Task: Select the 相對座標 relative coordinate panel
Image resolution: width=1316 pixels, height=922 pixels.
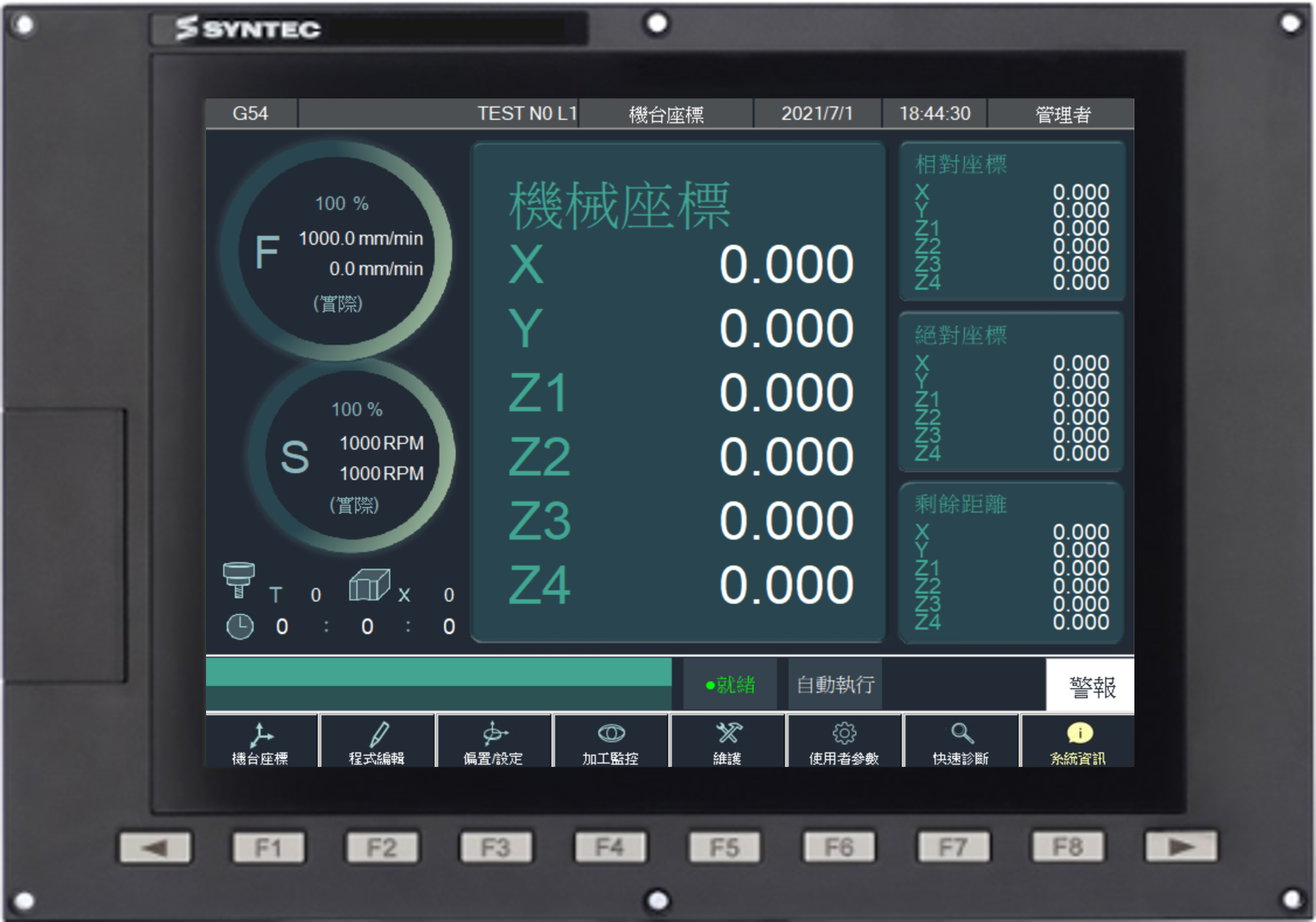Action: coord(1011,221)
